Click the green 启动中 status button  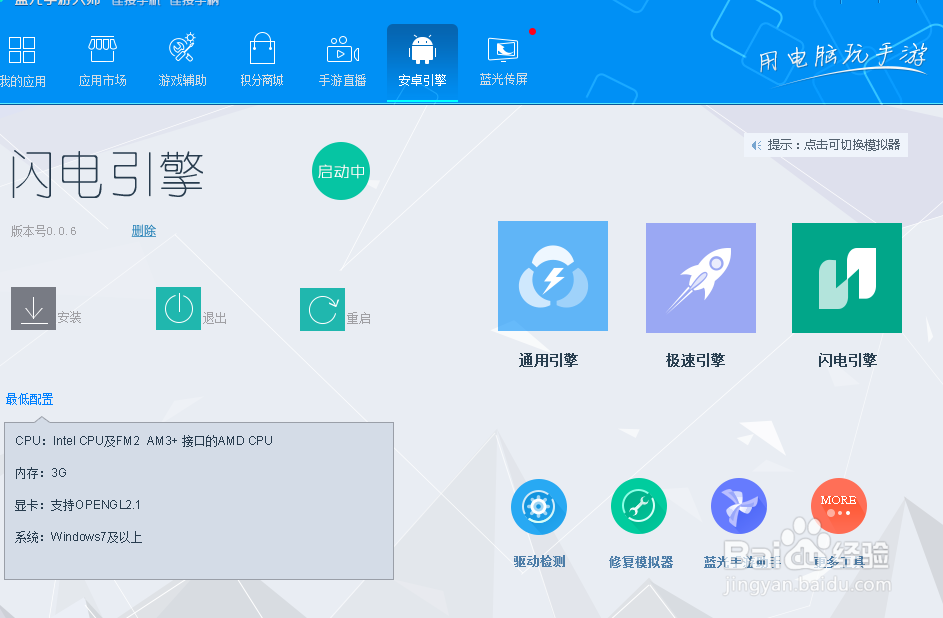[341, 171]
